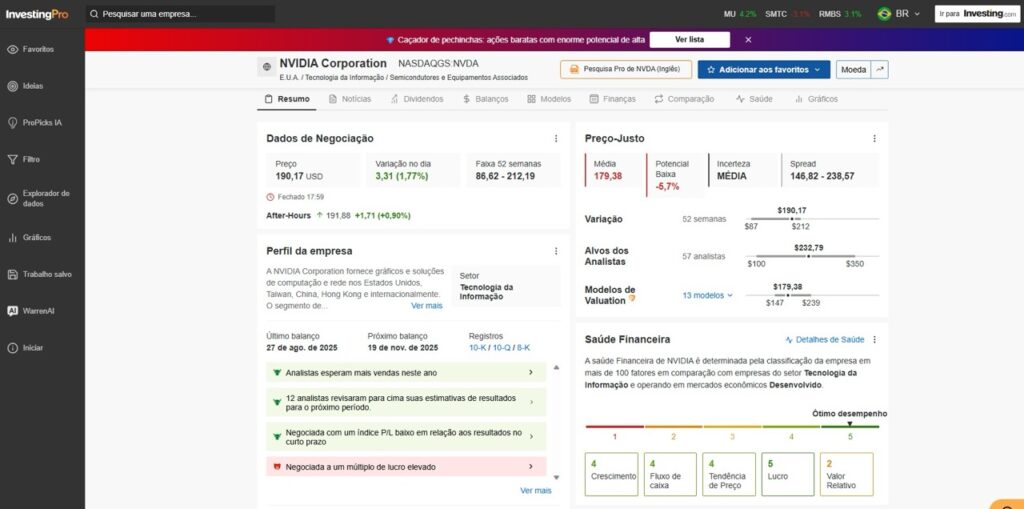The width and height of the screenshot is (1024, 509).
Task: Open the Adicionar aos favoritos dropdown arrow
Action: [x=817, y=69]
